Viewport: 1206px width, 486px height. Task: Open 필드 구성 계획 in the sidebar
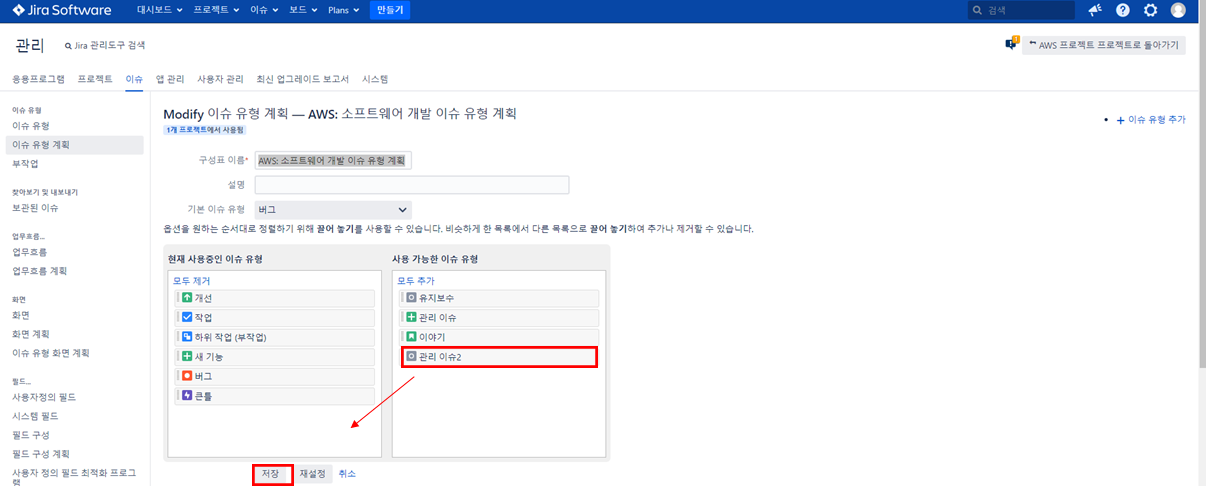(41, 454)
